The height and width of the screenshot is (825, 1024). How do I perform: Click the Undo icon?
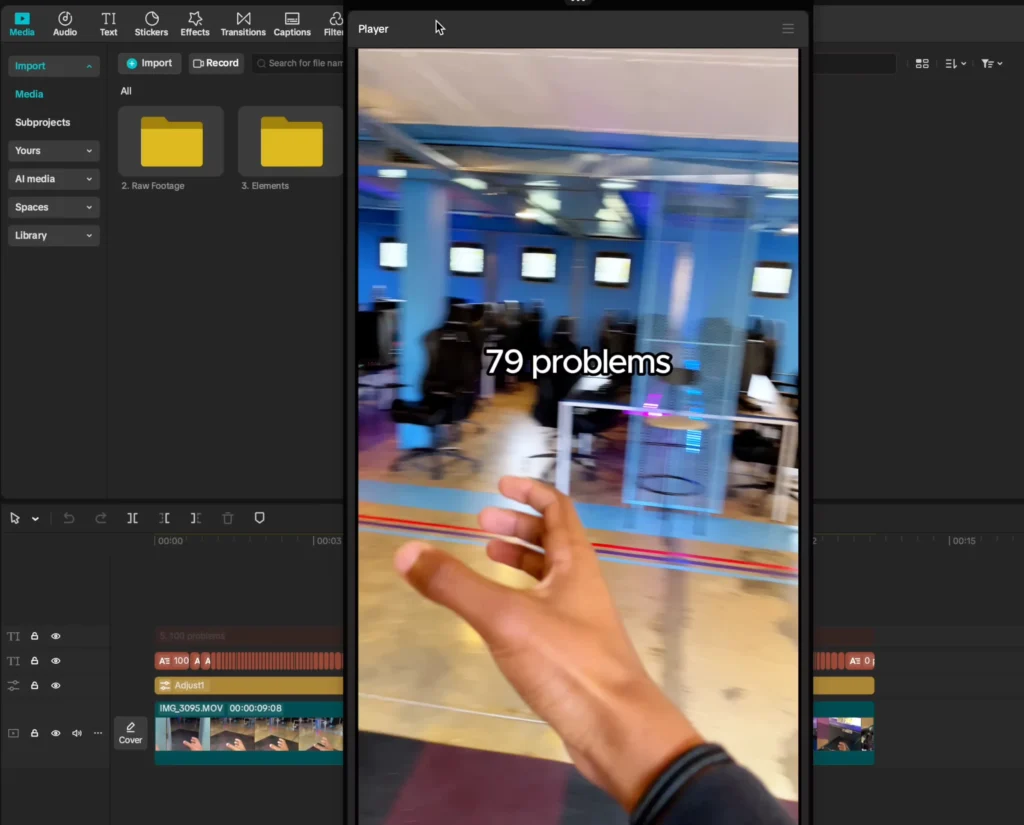[x=69, y=518]
